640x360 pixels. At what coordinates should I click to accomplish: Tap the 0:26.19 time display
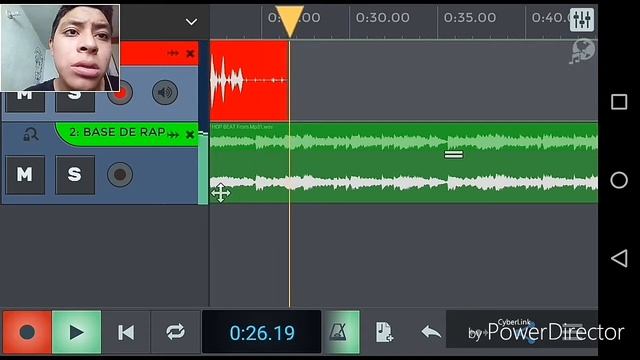(262, 332)
